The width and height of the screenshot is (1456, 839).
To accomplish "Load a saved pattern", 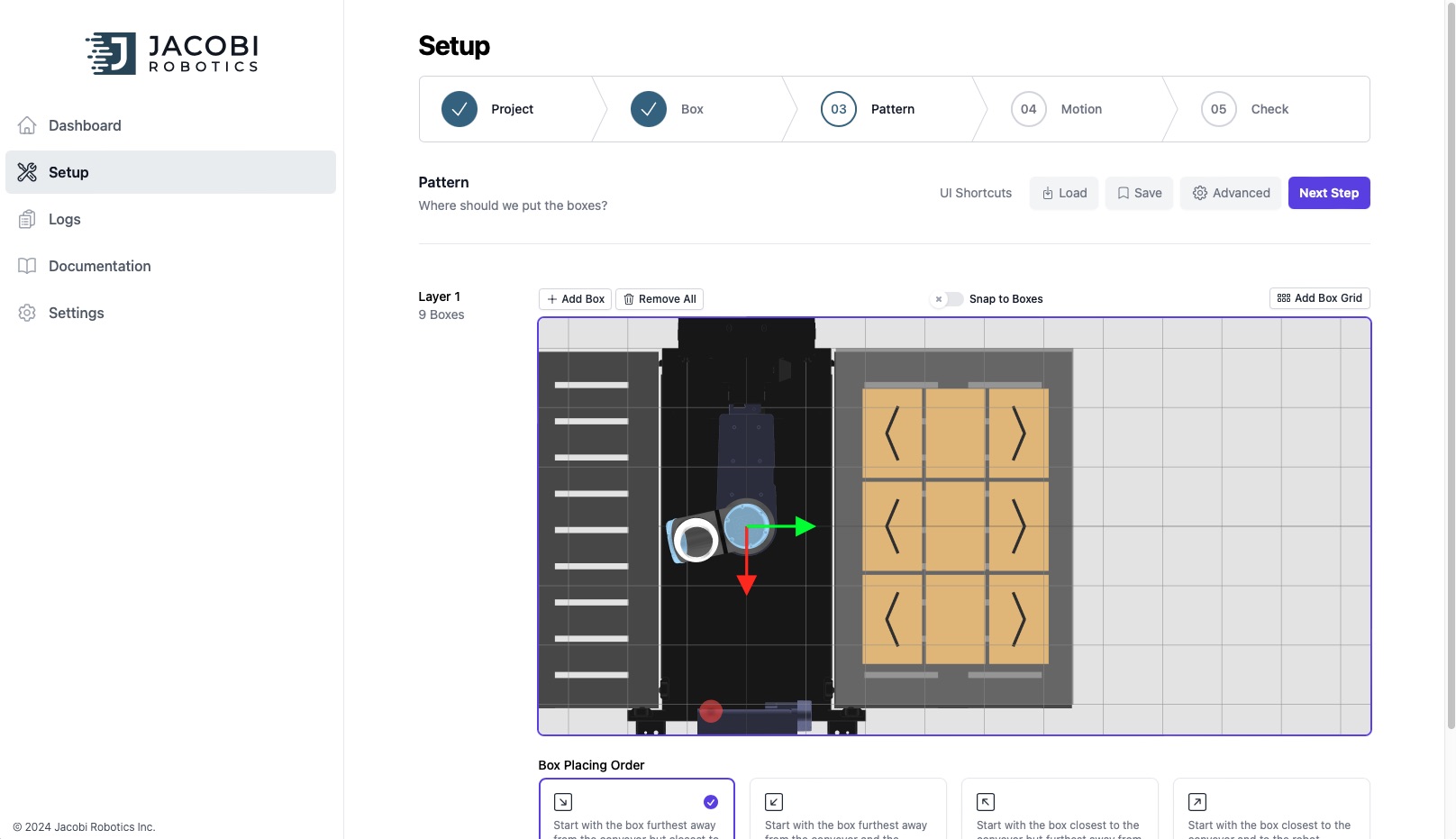I will click(1064, 193).
